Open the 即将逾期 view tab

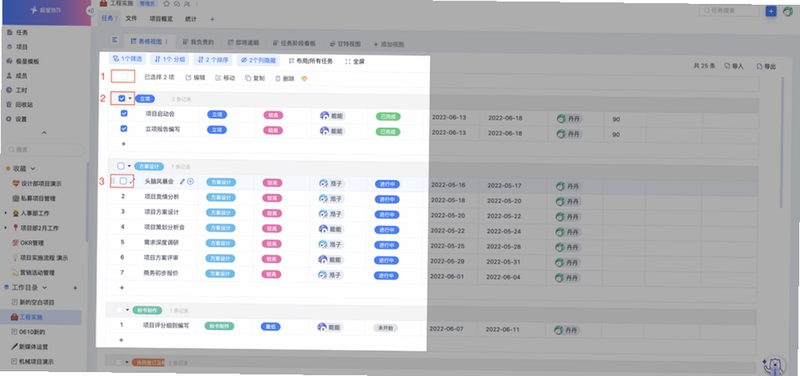point(243,43)
